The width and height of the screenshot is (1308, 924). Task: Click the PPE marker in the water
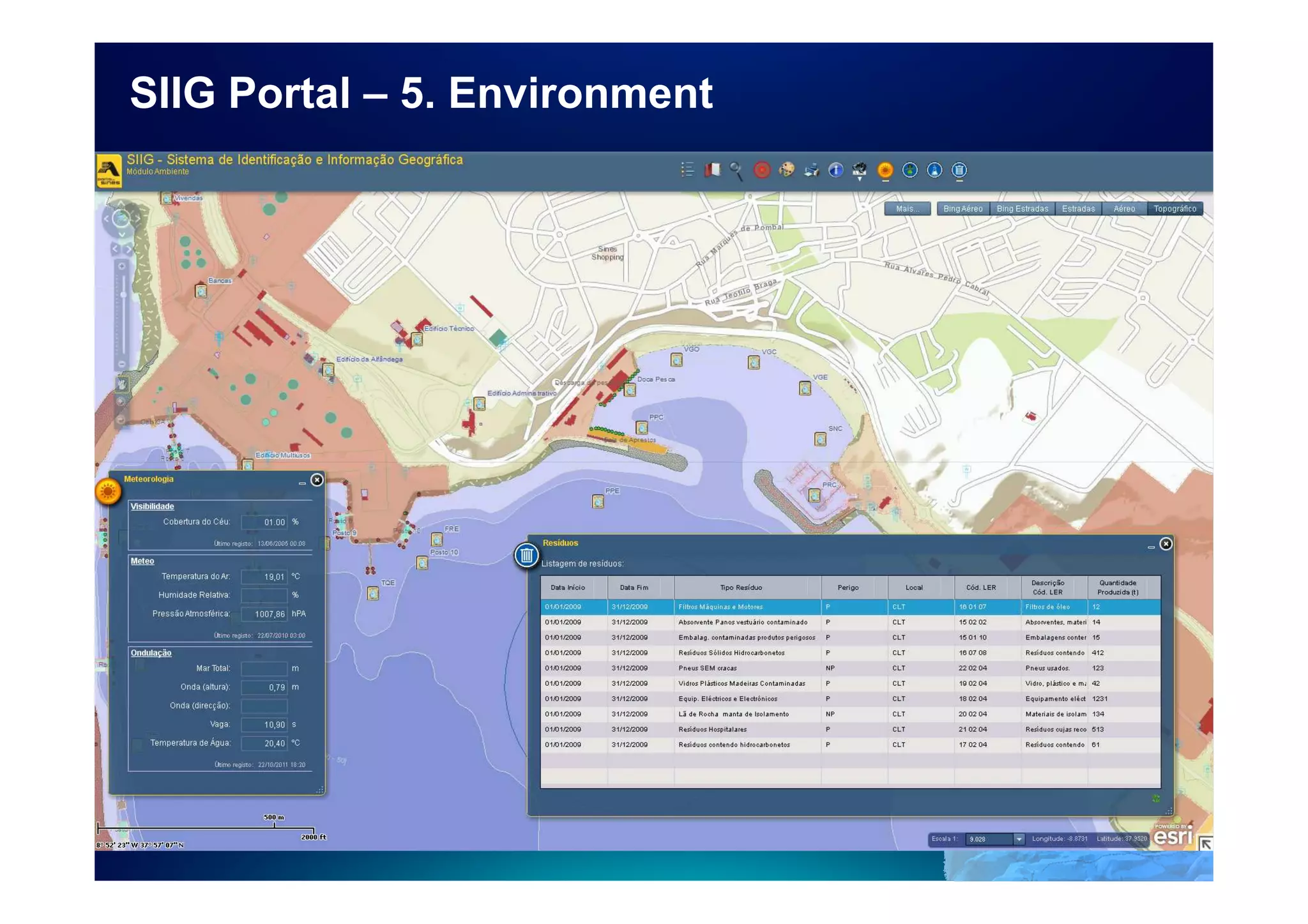(598, 502)
